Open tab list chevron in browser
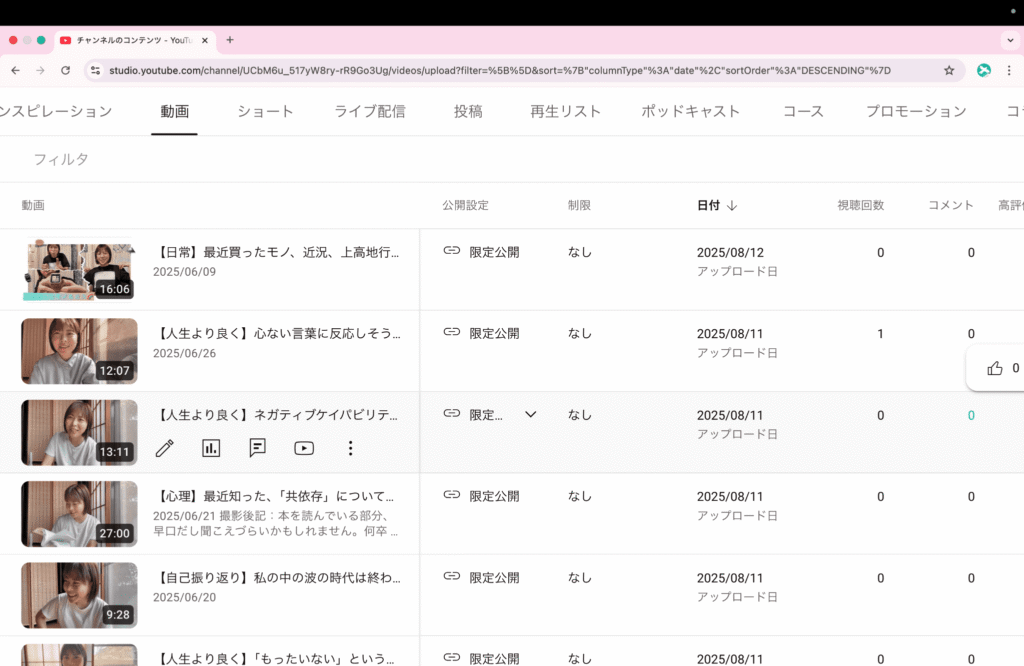 [1009, 40]
